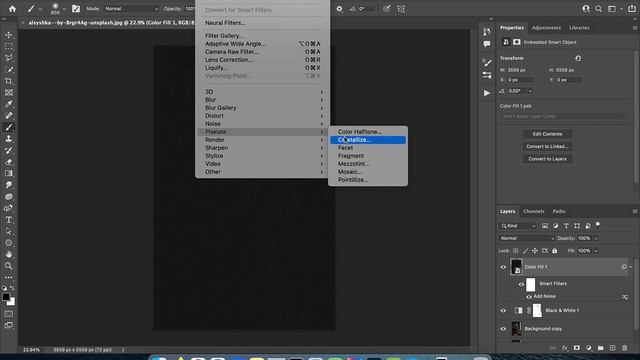
Task: Toggle Smart Filters visibility eye
Action: point(521,284)
